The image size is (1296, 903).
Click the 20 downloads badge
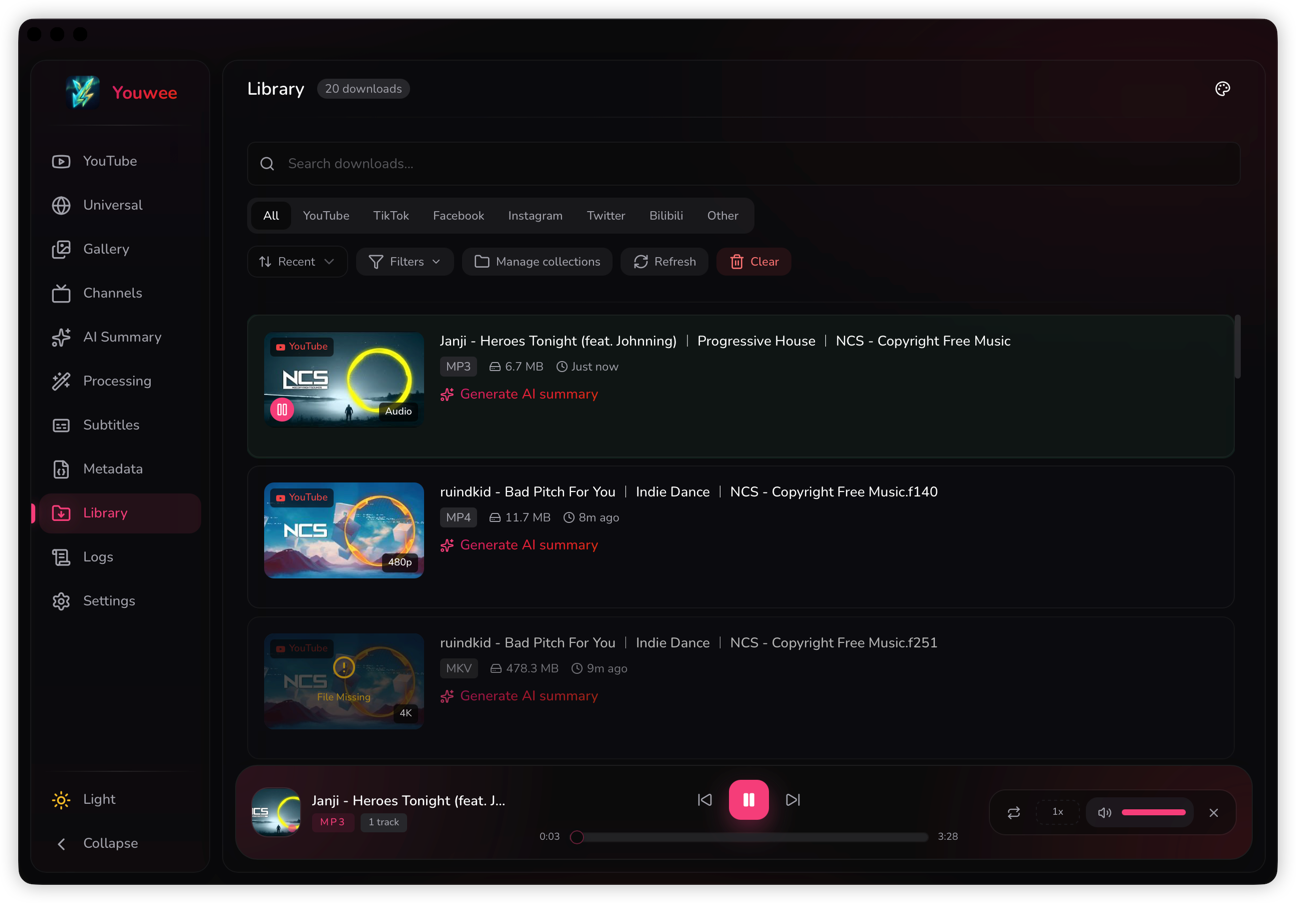click(x=363, y=89)
